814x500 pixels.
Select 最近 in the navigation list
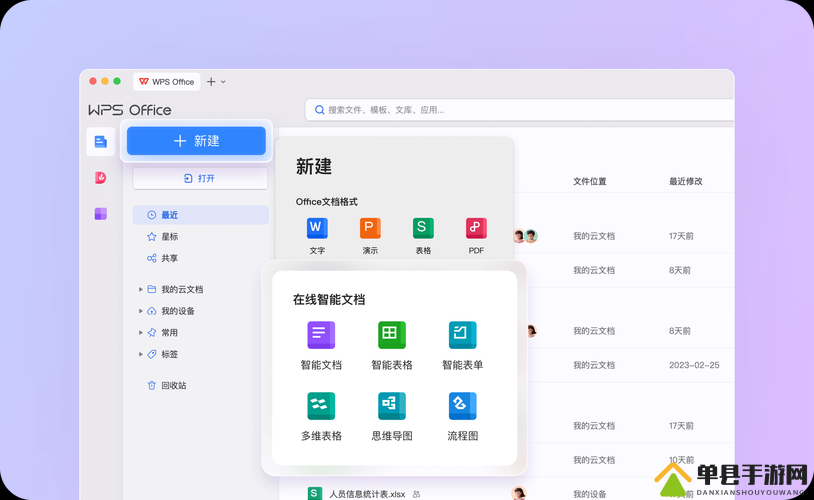click(x=200, y=215)
